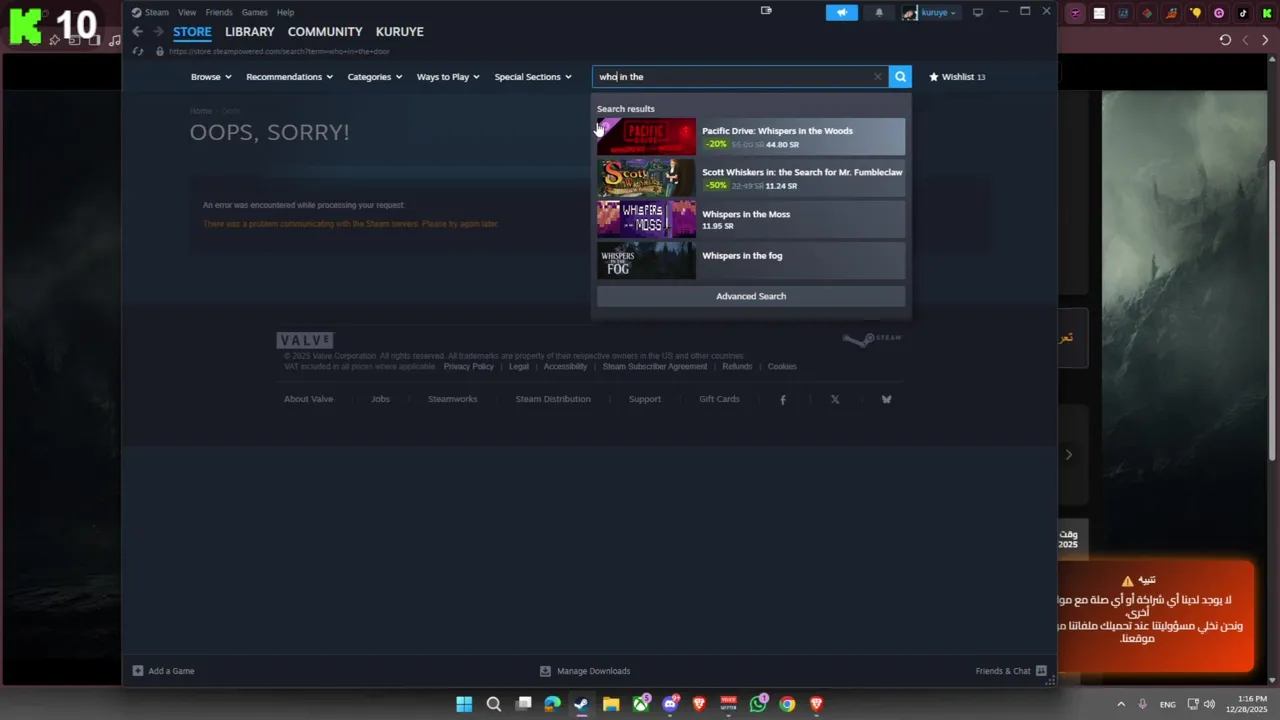Select Whispers in the fog result

(751, 260)
